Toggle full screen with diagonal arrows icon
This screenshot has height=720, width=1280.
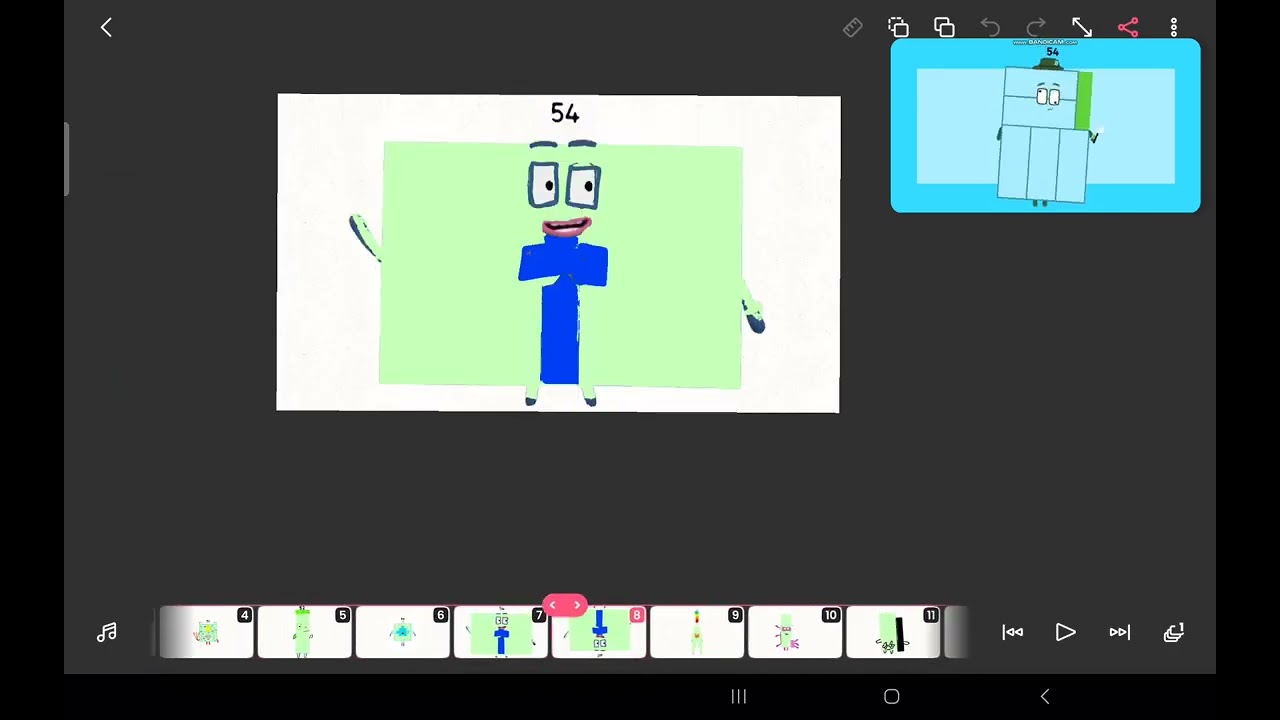pos(1082,28)
